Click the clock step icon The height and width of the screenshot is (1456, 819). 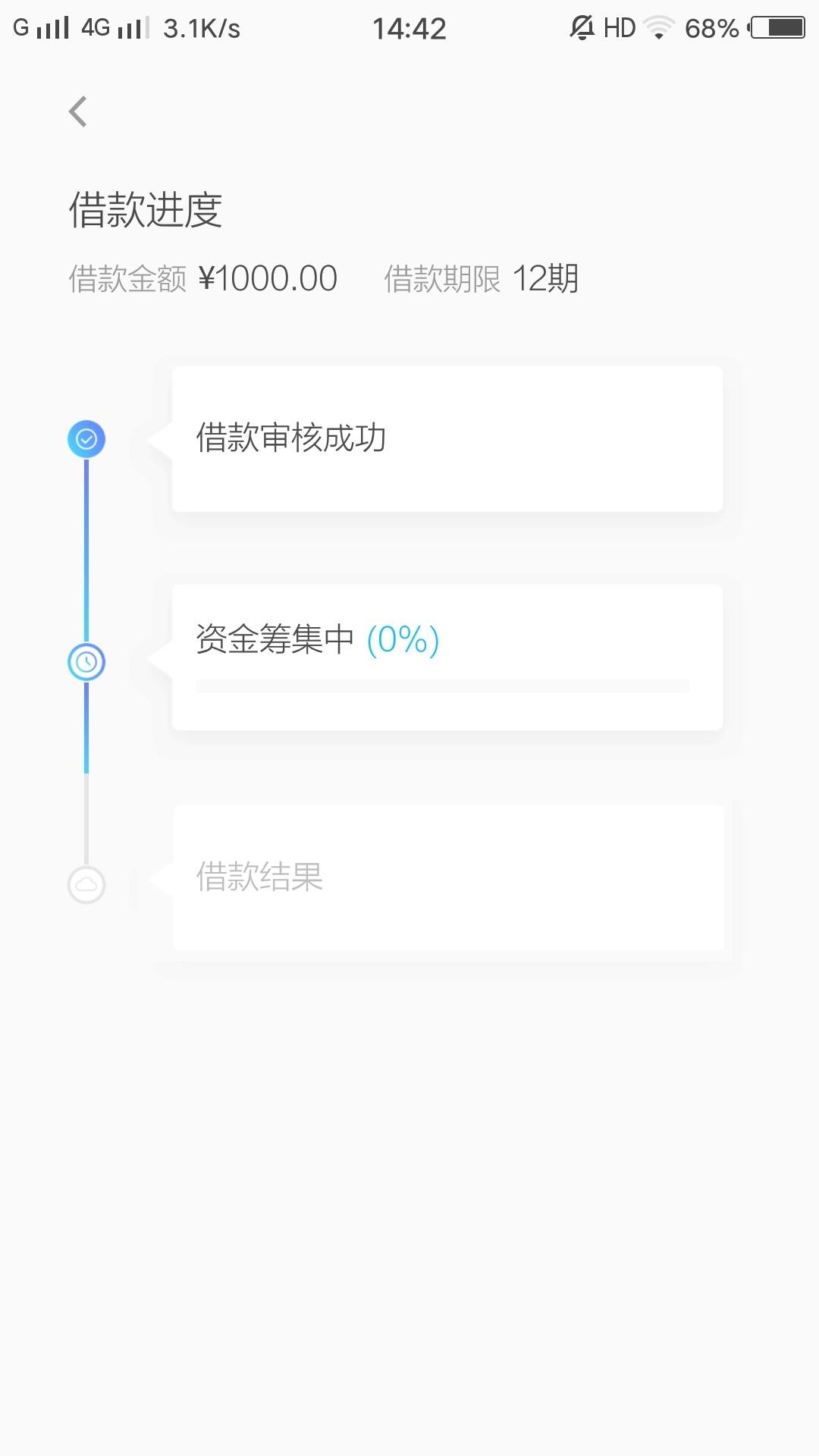point(86,662)
